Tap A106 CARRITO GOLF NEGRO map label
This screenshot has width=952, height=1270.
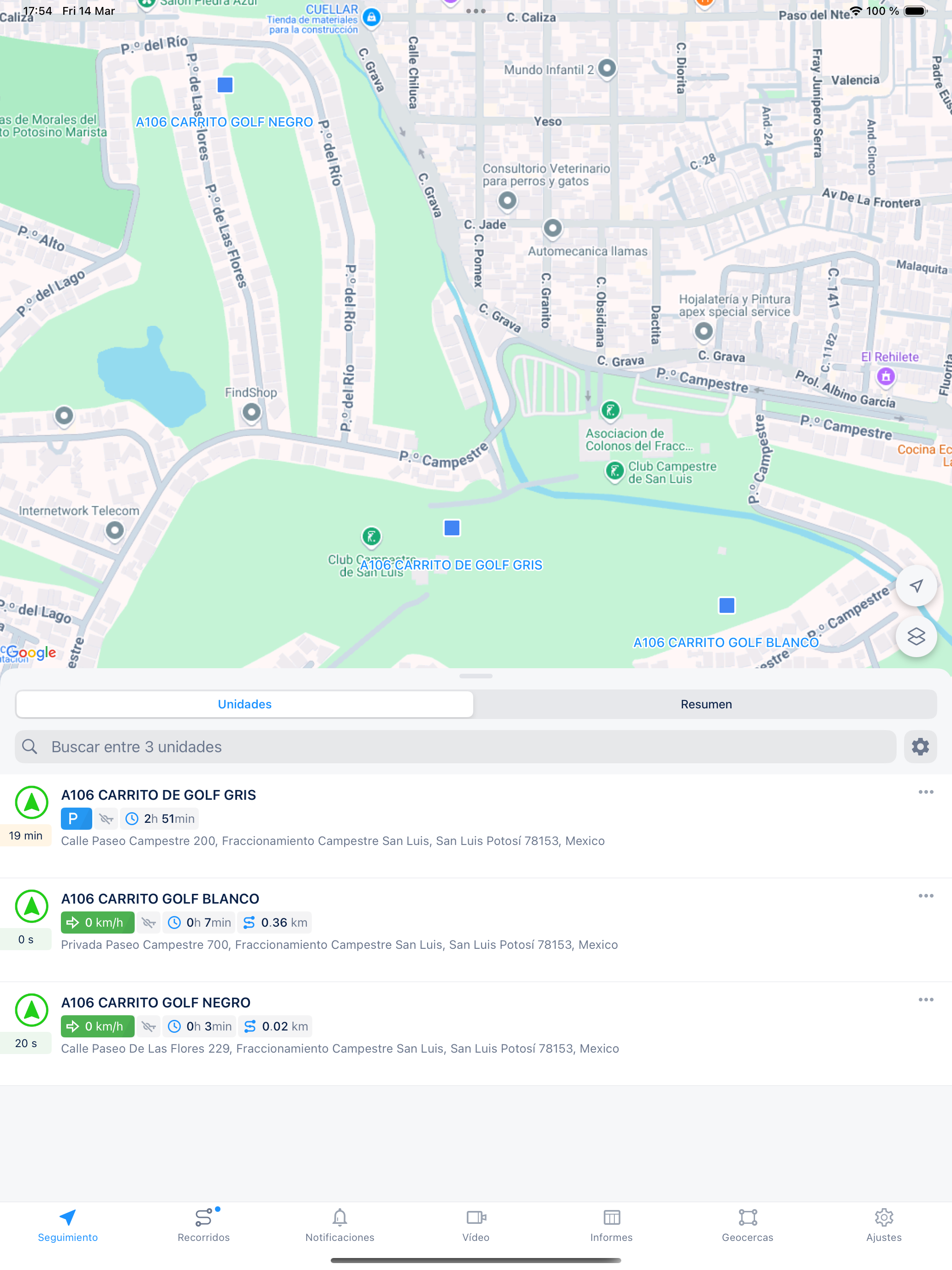pyautogui.click(x=224, y=122)
